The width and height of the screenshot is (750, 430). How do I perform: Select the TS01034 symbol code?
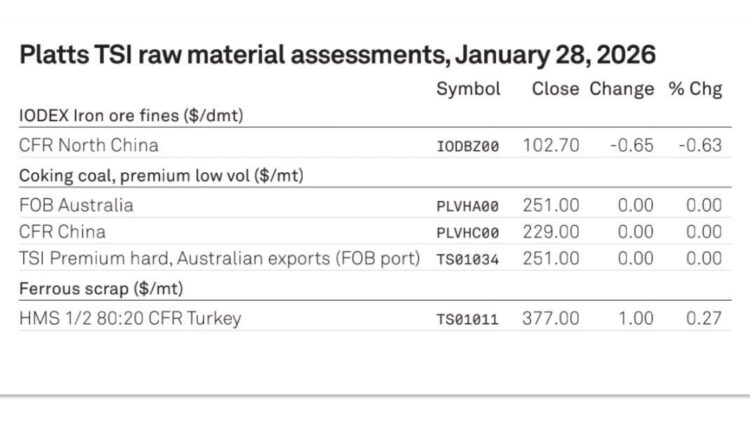tap(467, 259)
